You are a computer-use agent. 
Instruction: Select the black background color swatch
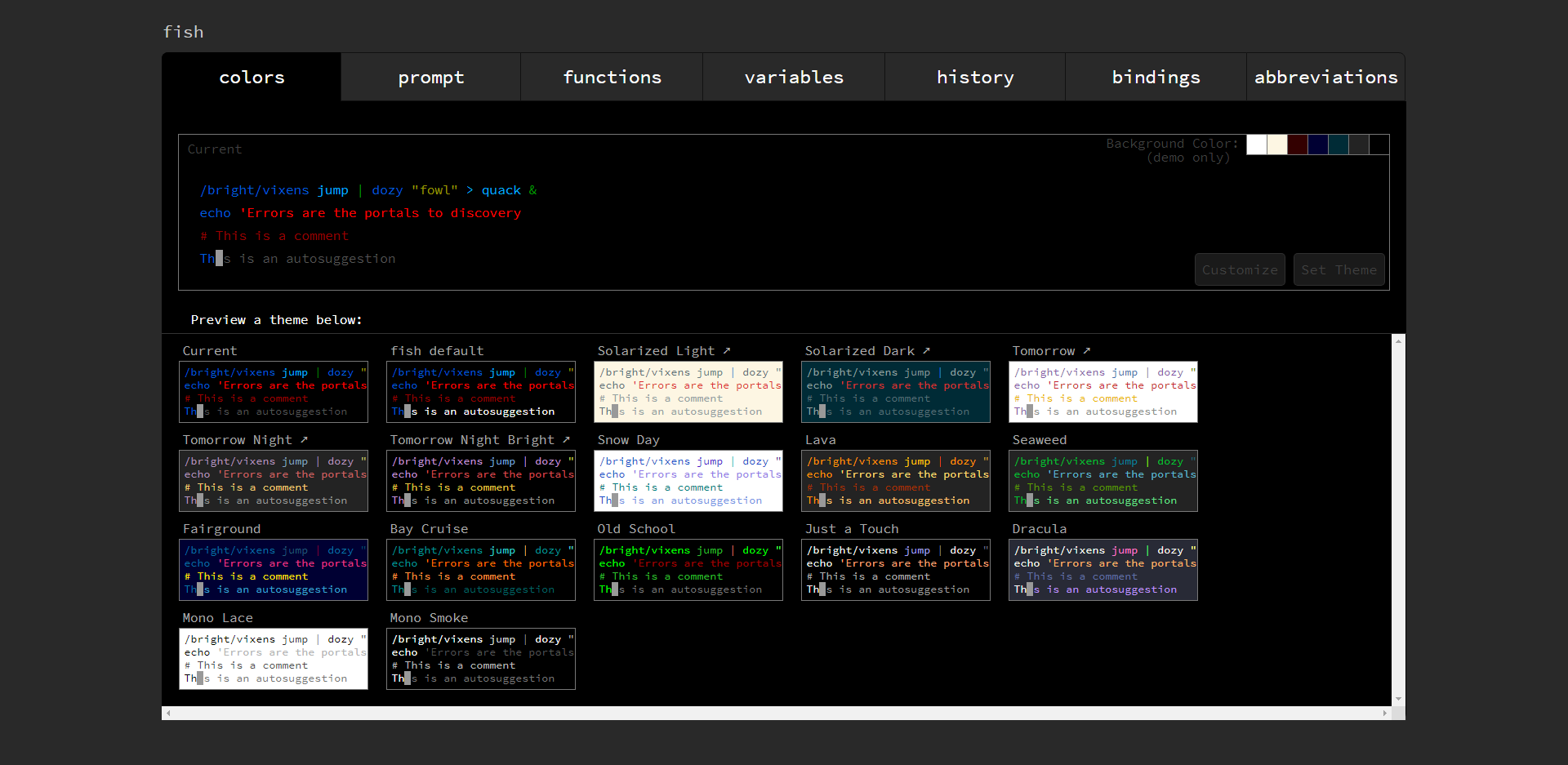(x=1379, y=145)
